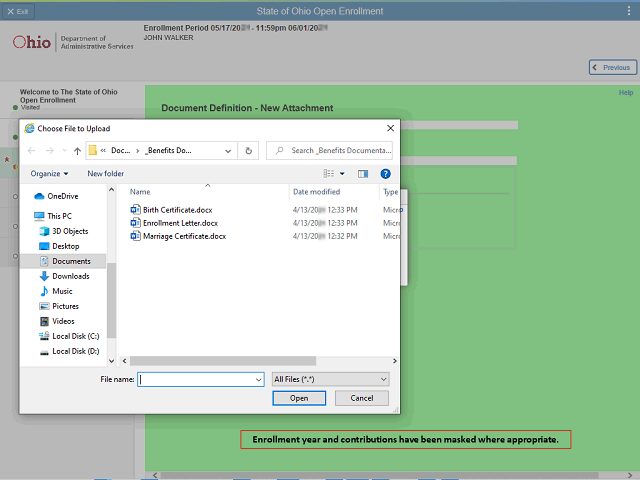Click the Cancel button
Image resolution: width=640 pixels, height=480 pixels.
coord(362,398)
